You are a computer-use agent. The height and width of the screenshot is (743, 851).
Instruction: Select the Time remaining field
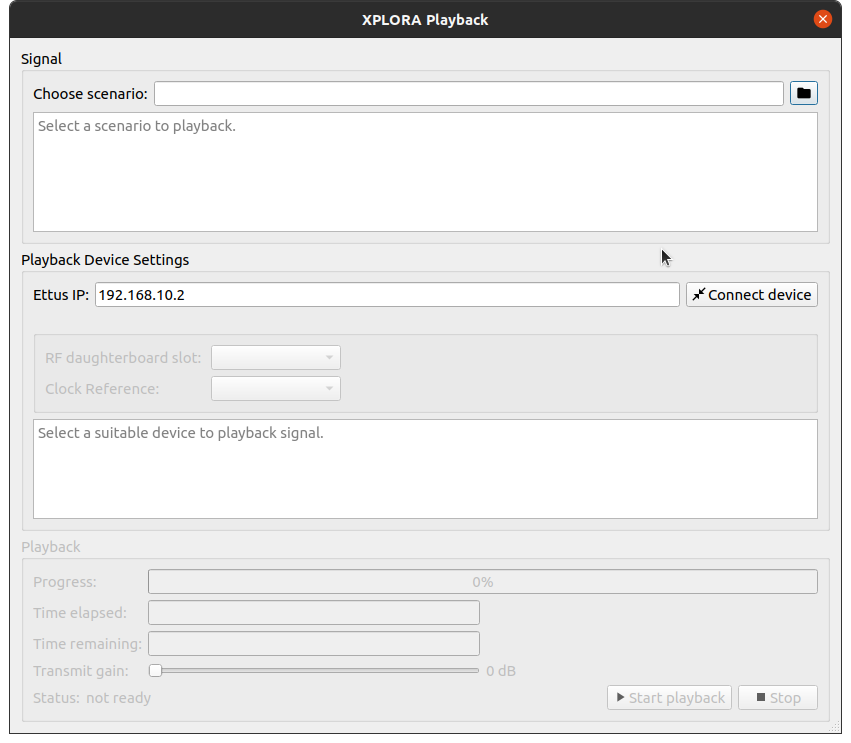[x=314, y=644]
